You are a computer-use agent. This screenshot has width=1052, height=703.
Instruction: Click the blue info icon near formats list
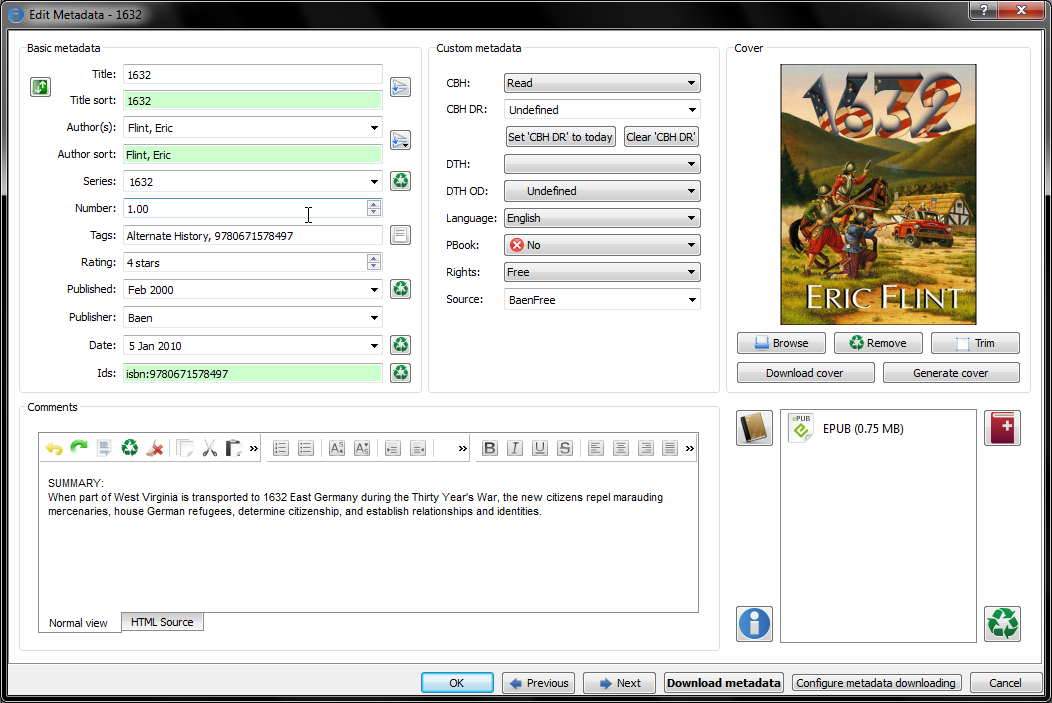(x=754, y=624)
